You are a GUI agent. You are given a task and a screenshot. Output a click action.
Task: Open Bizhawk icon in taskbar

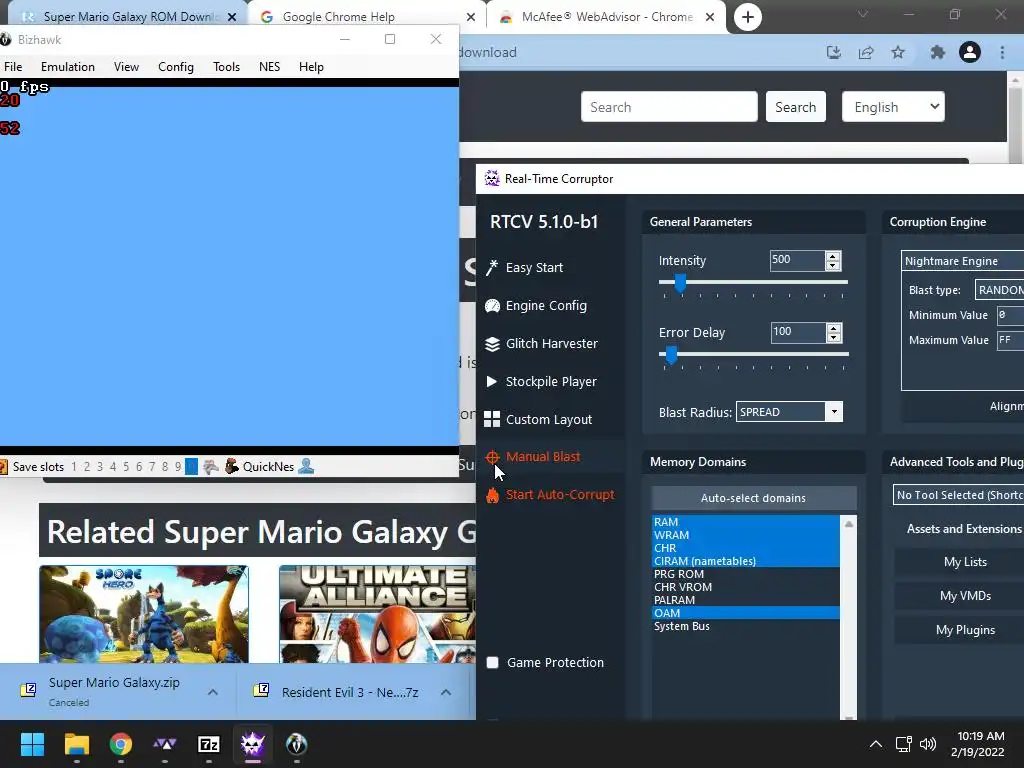coord(296,744)
